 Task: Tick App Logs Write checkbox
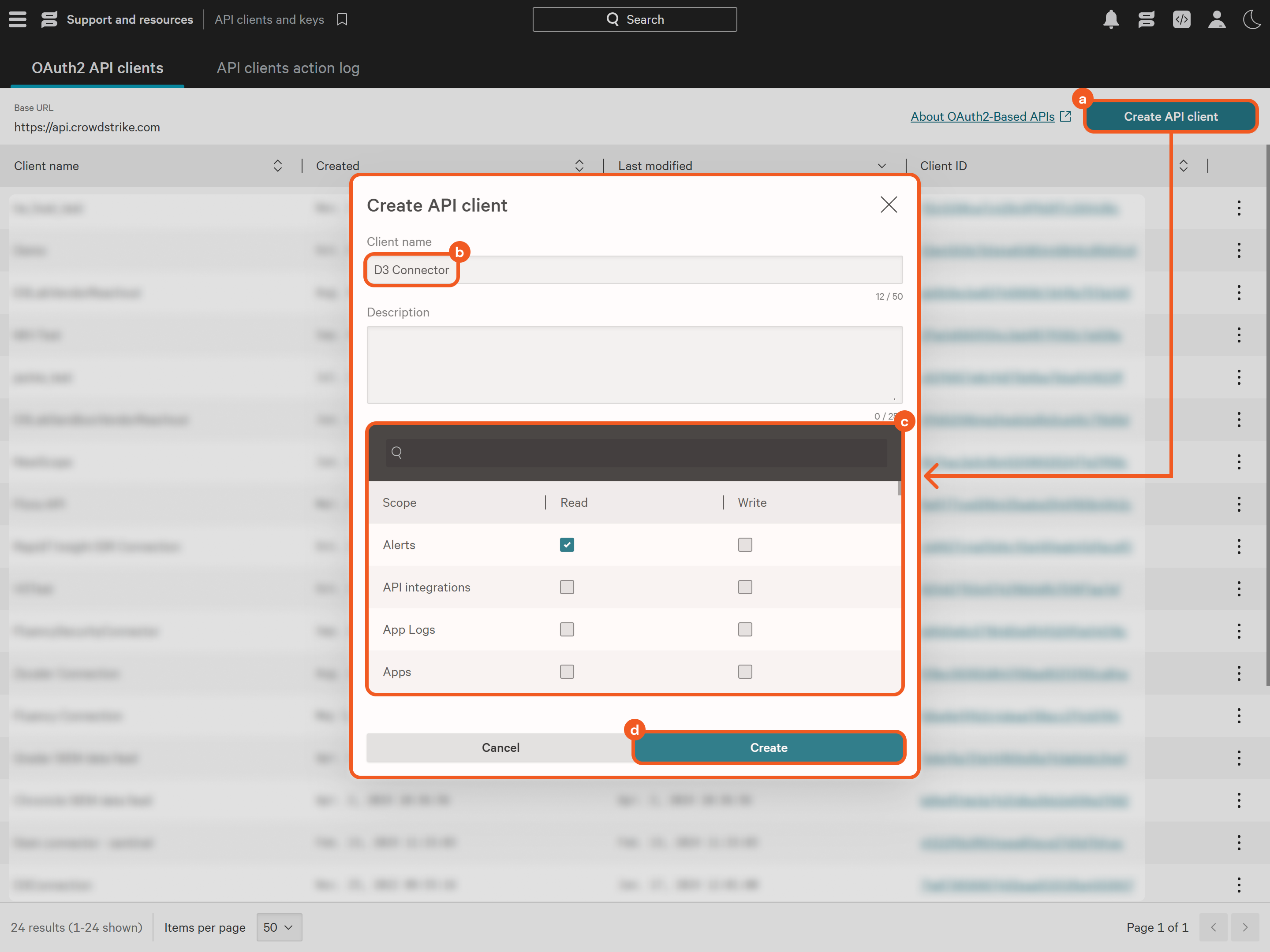click(745, 629)
